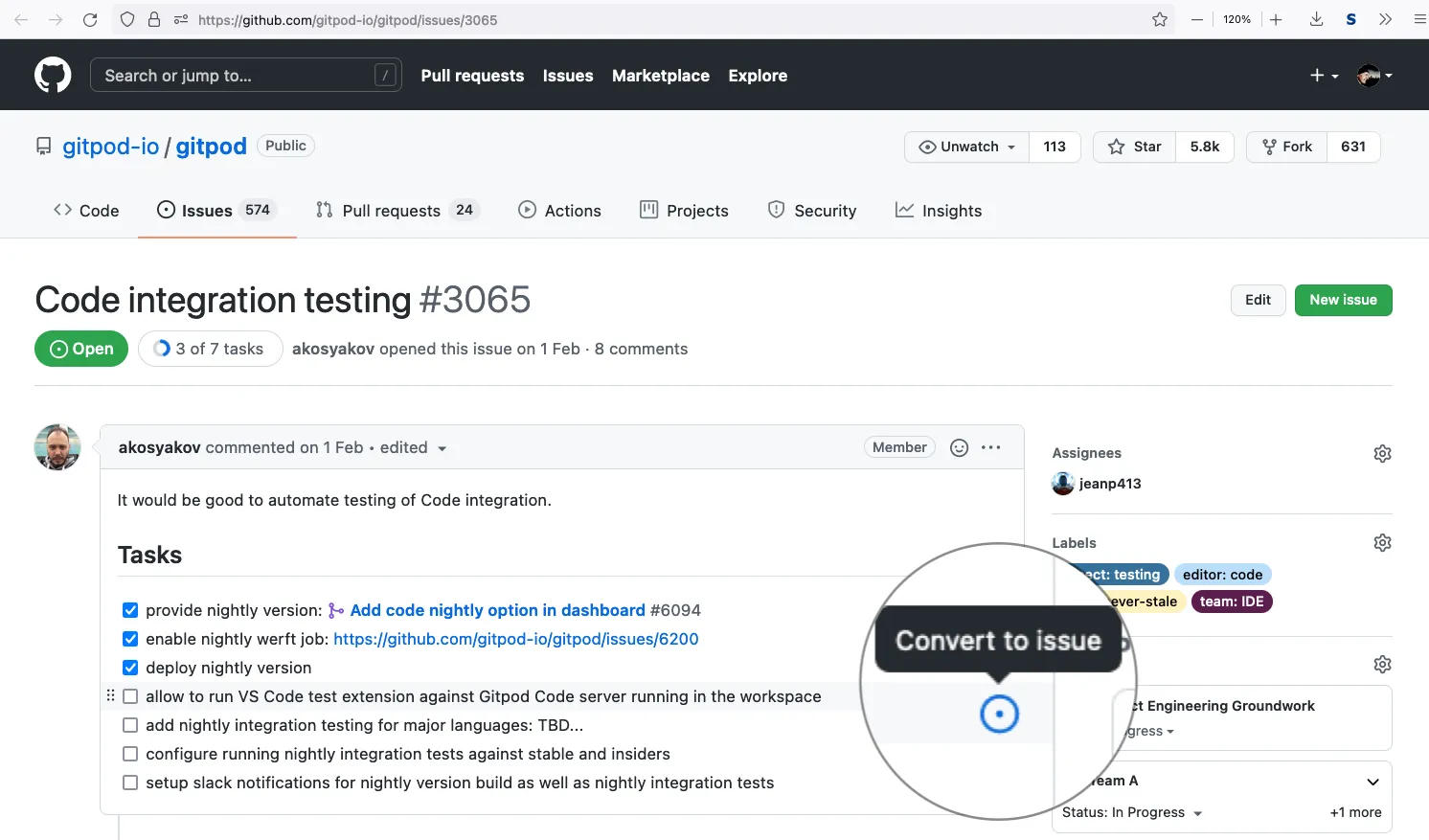Open the GitHub home via octocat logo
The height and width of the screenshot is (840, 1429).
53,75
